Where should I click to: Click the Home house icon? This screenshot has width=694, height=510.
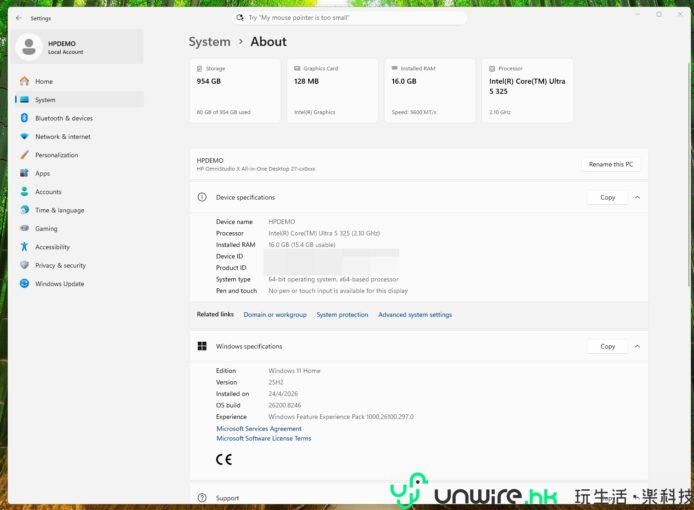pos(24,81)
